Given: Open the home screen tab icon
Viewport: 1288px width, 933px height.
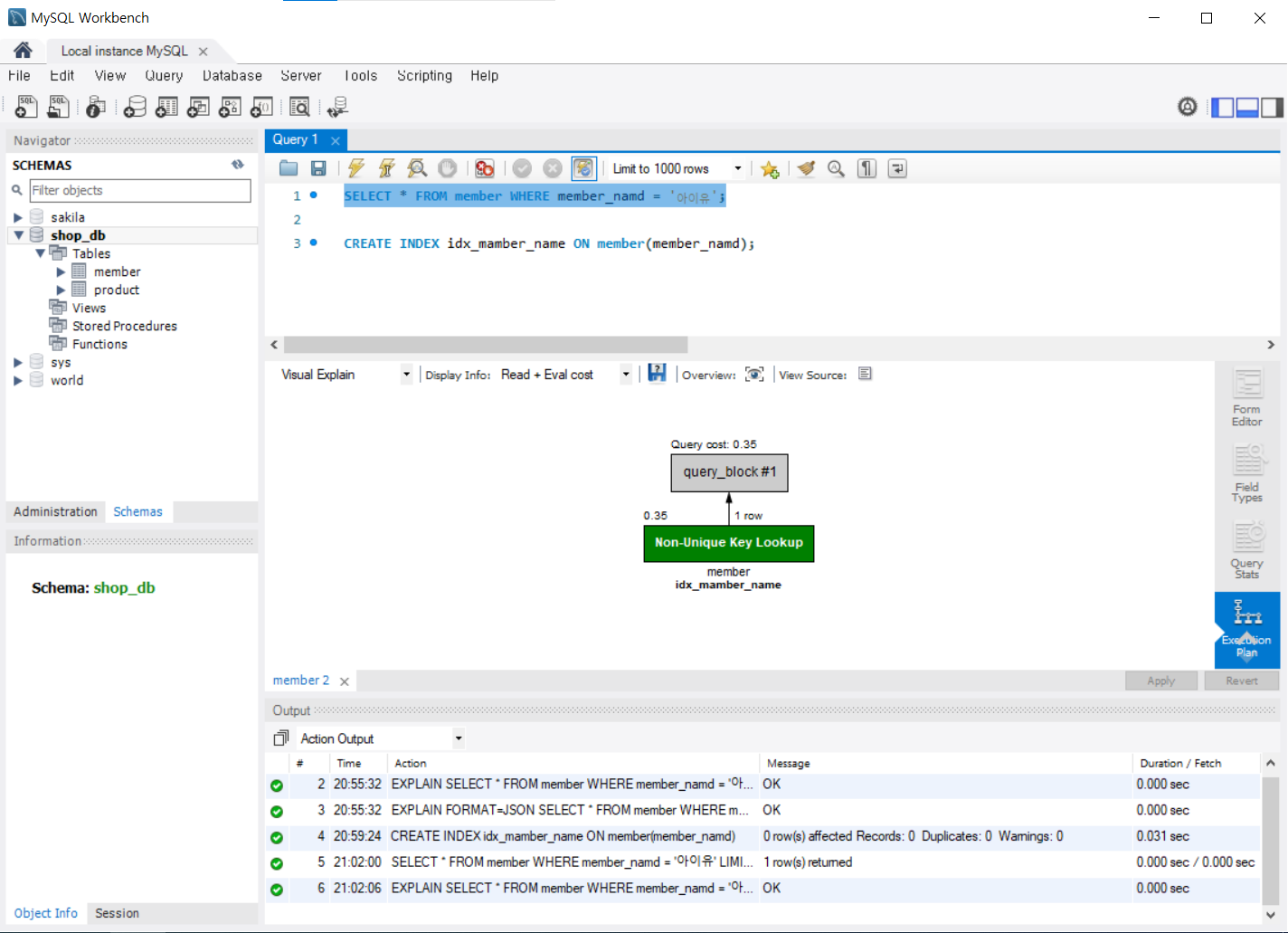Looking at the screenshot, I should 23,51.
